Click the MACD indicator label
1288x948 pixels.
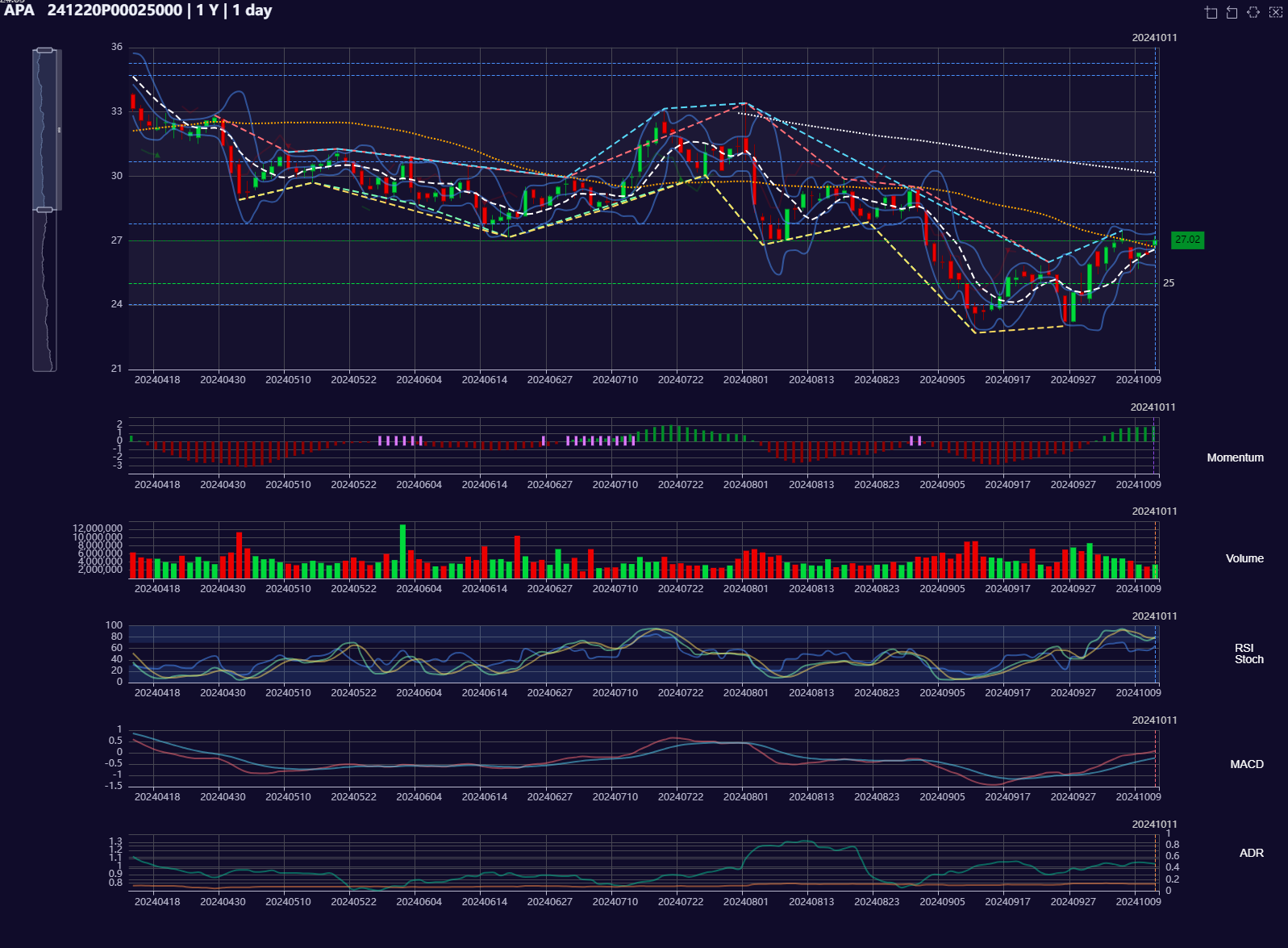[x=1246, y=764]
